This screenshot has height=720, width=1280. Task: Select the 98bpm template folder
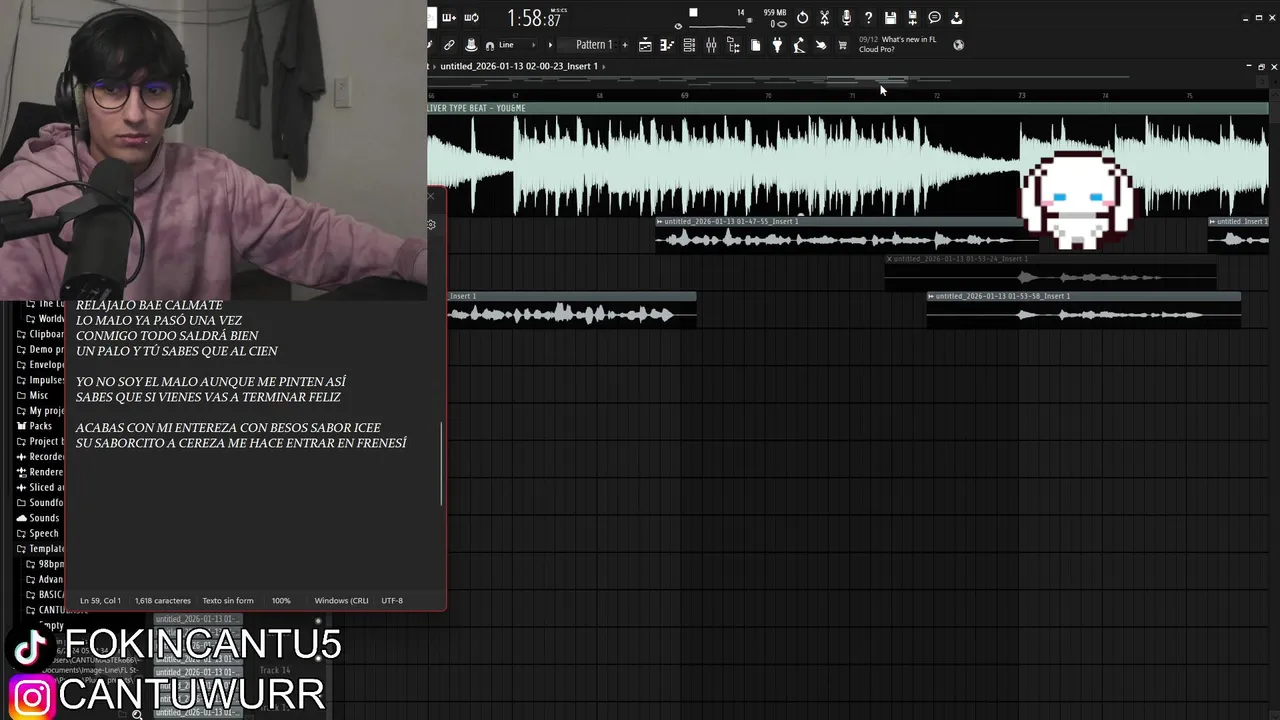[x=46, y=564]
